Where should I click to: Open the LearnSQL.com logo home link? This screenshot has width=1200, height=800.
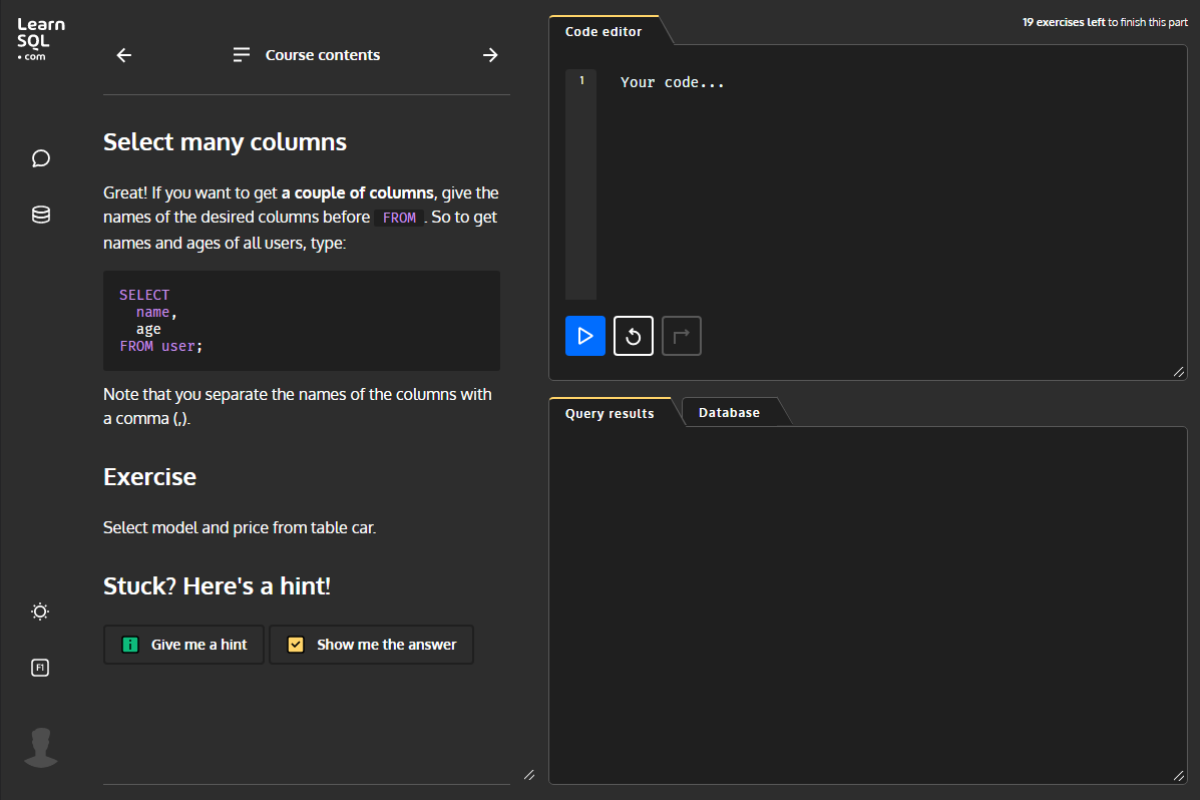point(41,40)
